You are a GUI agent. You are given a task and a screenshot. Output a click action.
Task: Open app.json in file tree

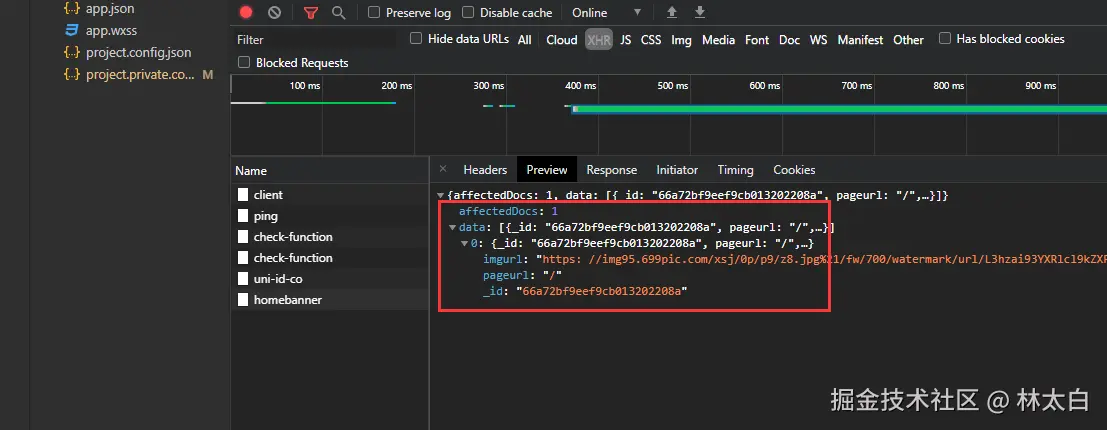click(x=109, y=9)
